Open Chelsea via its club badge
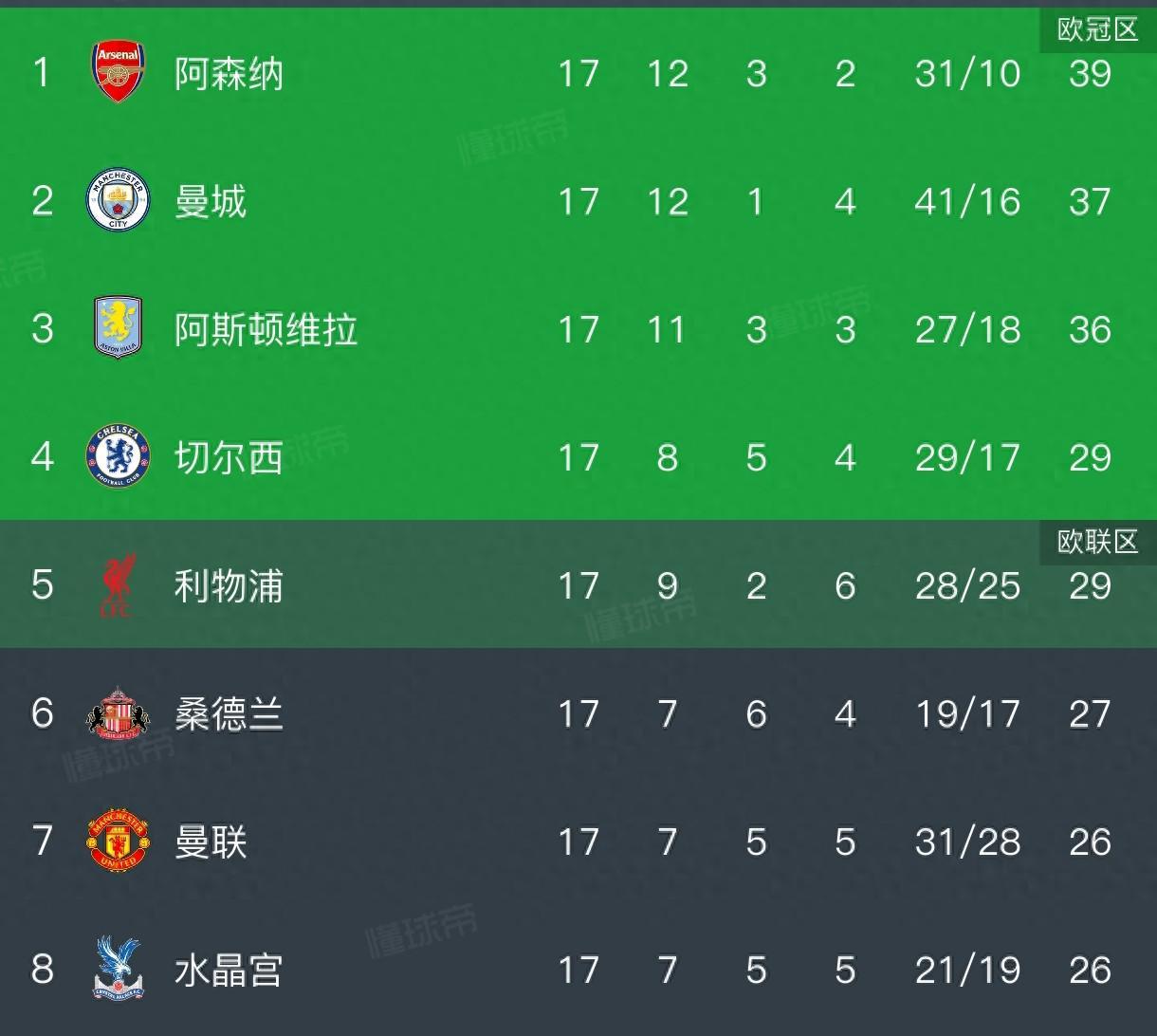 pos(118,457)
